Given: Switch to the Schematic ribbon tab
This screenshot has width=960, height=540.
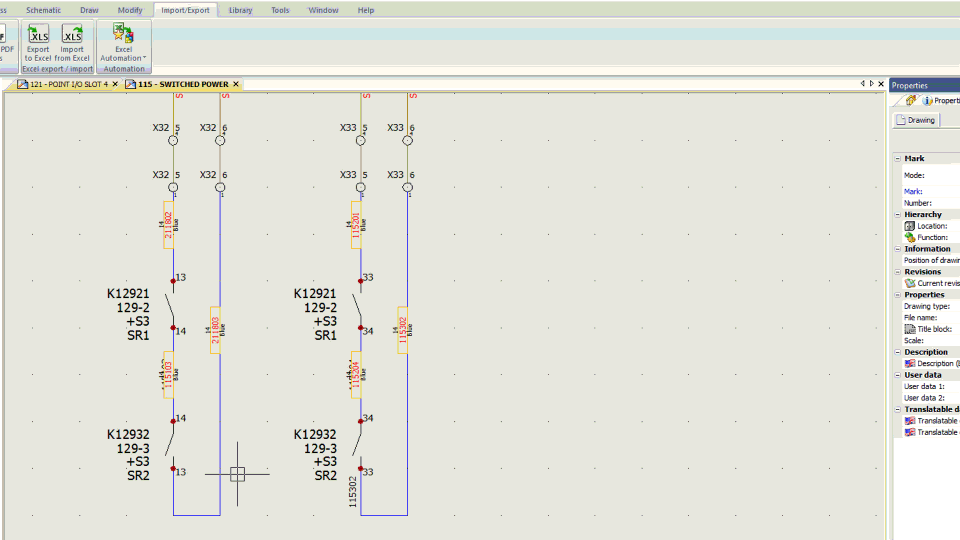Looking at the screenshot, I should click(43, 10).
